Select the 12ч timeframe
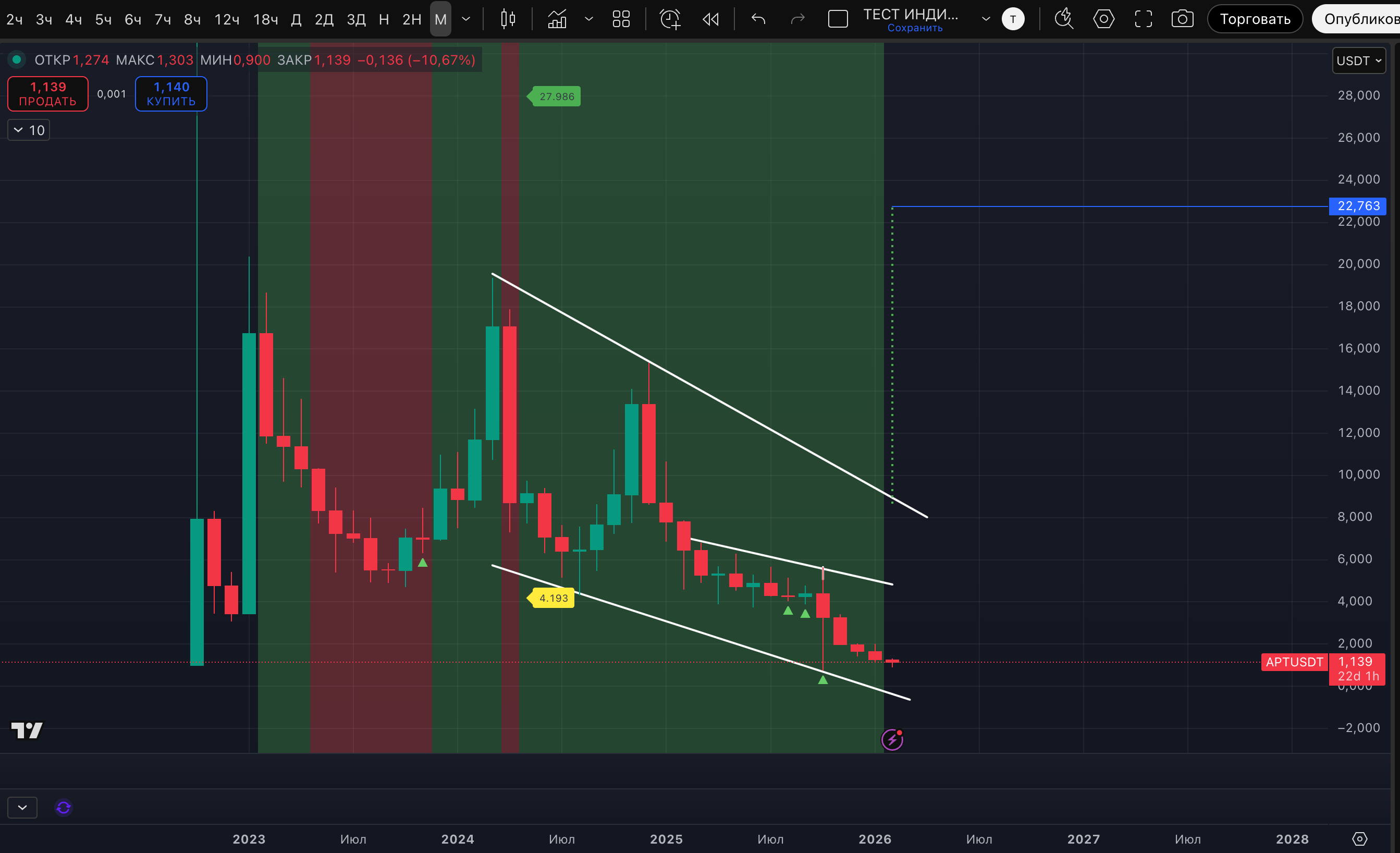This screenshot has width=1400, height=853. click(226, 19)
